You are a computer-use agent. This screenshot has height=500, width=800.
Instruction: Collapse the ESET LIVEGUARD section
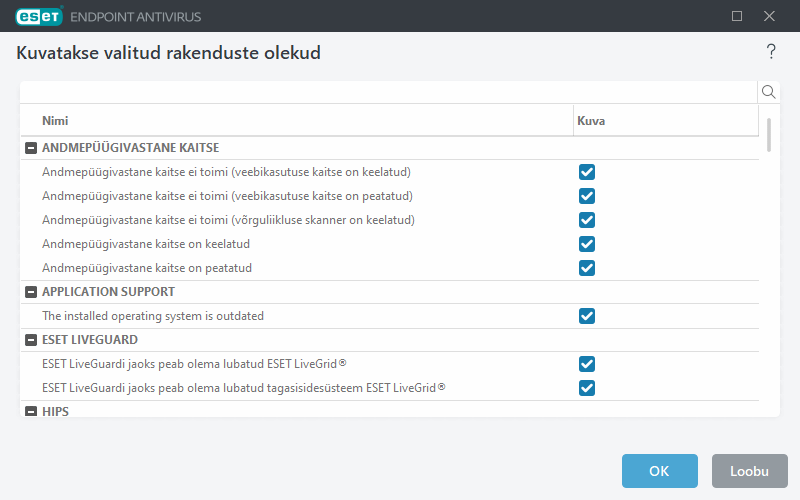31,340
